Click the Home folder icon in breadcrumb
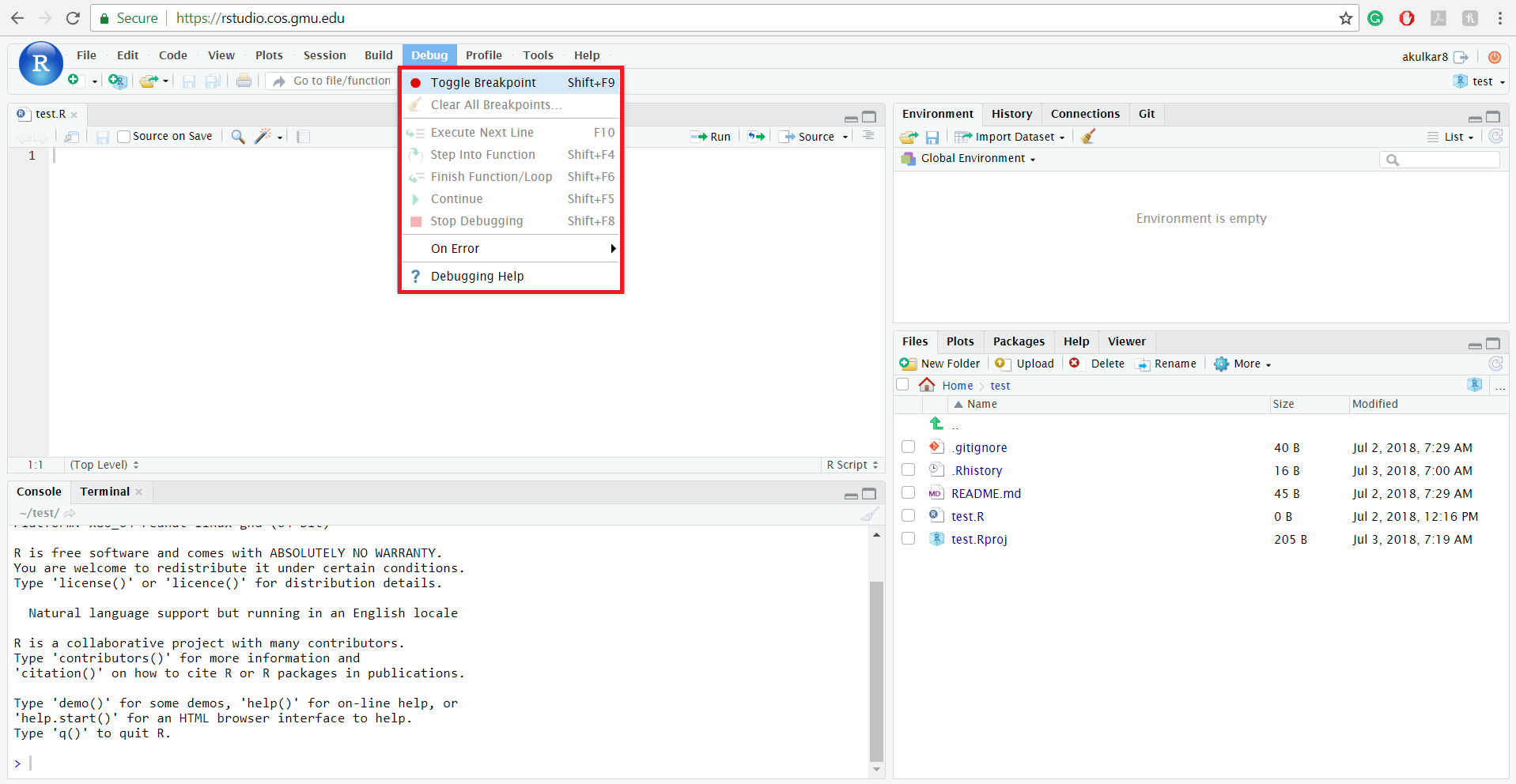The image size is (1516, 784). (927, 385)
